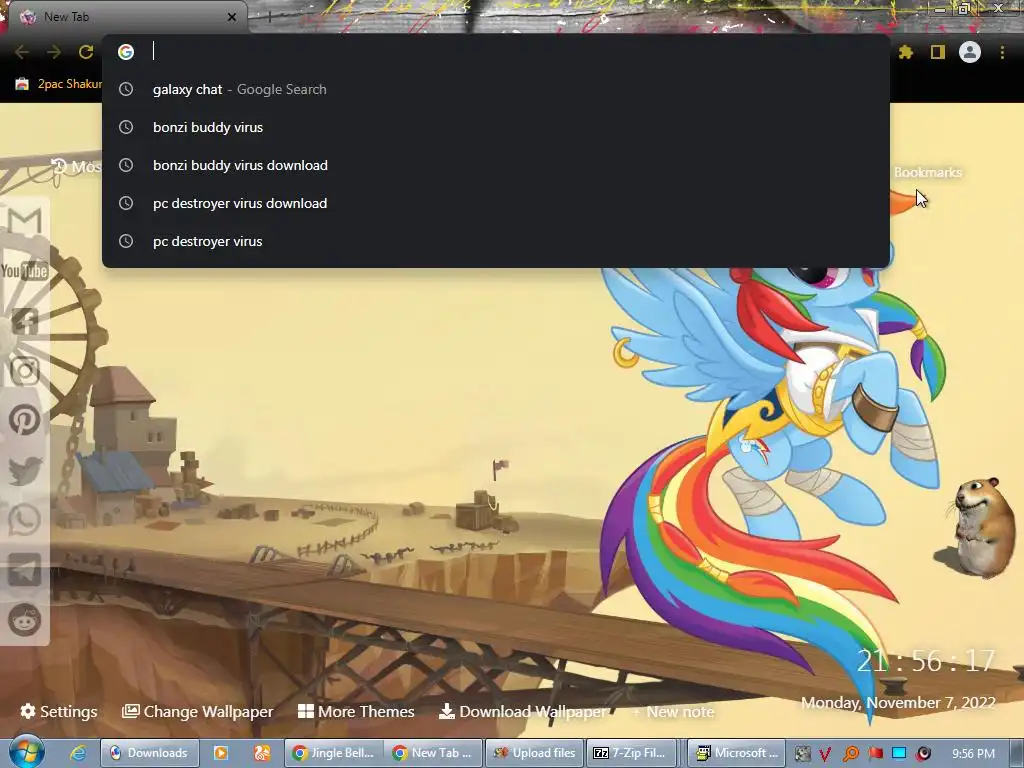Image resolution: width=1024 pixels, height=768 pixels.
Task: Open the UC Browser taskbar icon
Action: (262, 753)
